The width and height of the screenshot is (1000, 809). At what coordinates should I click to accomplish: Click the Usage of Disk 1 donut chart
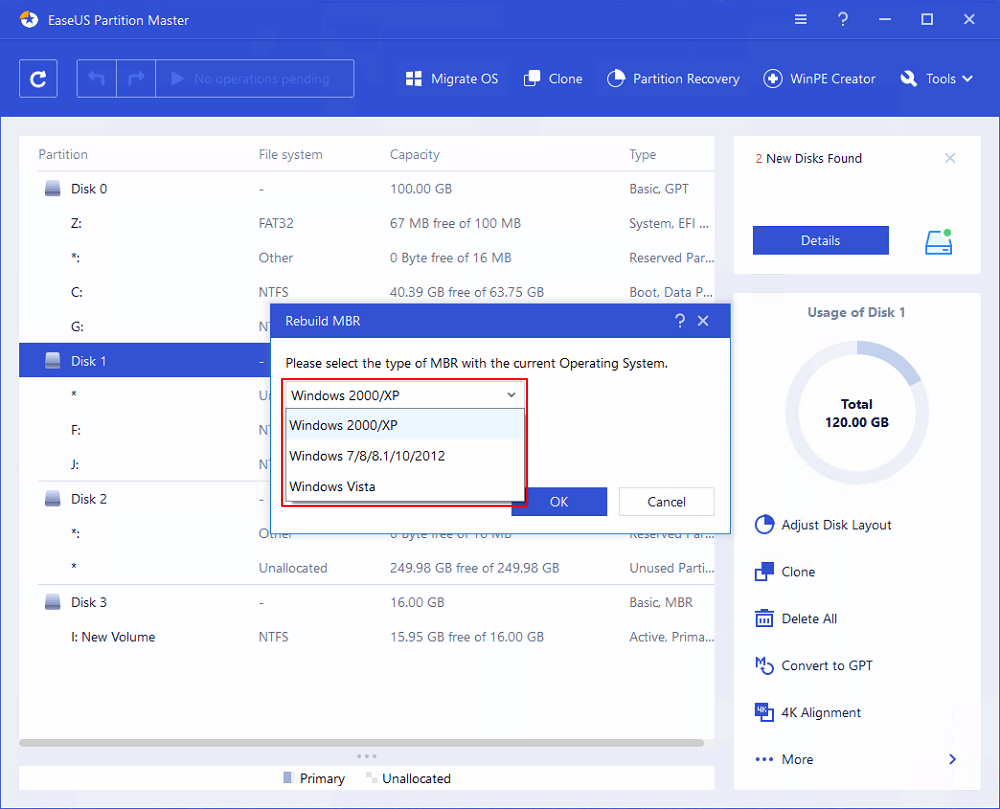pos(857,413)
